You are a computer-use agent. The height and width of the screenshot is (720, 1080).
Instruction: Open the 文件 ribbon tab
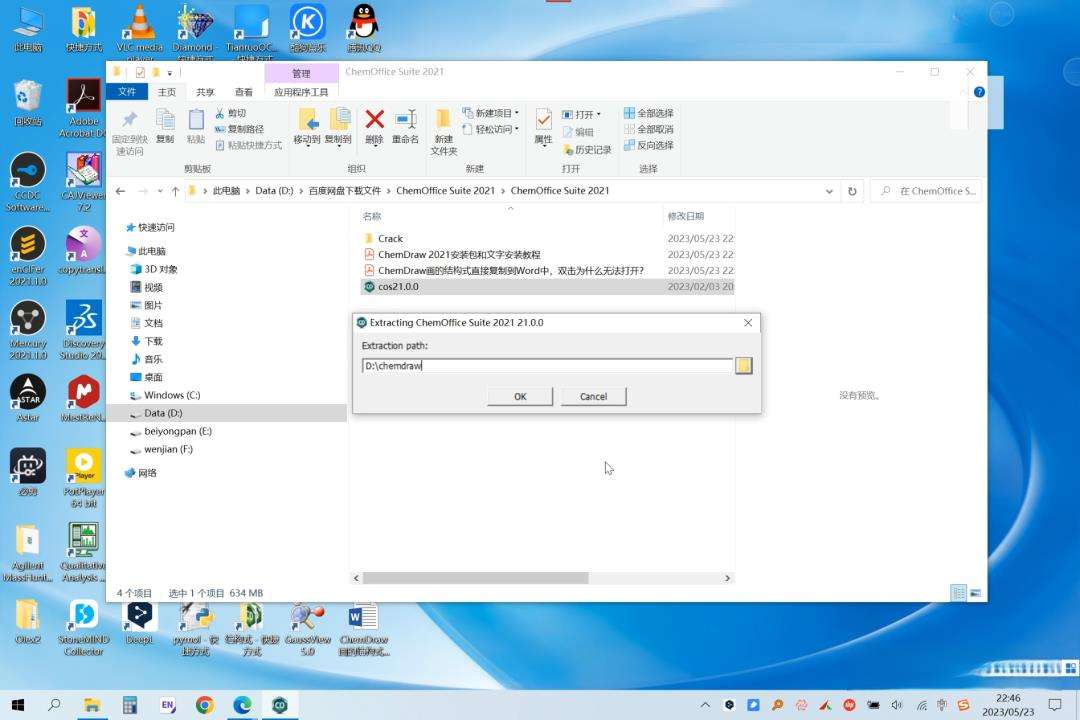pyautogui.click(x=127, y=92)
